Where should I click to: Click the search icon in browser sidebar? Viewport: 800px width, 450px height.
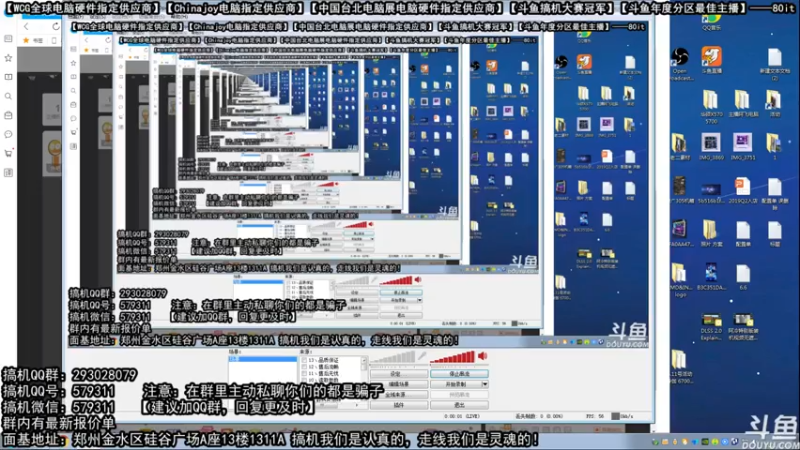pyautogui.click(x=8, y=96)
